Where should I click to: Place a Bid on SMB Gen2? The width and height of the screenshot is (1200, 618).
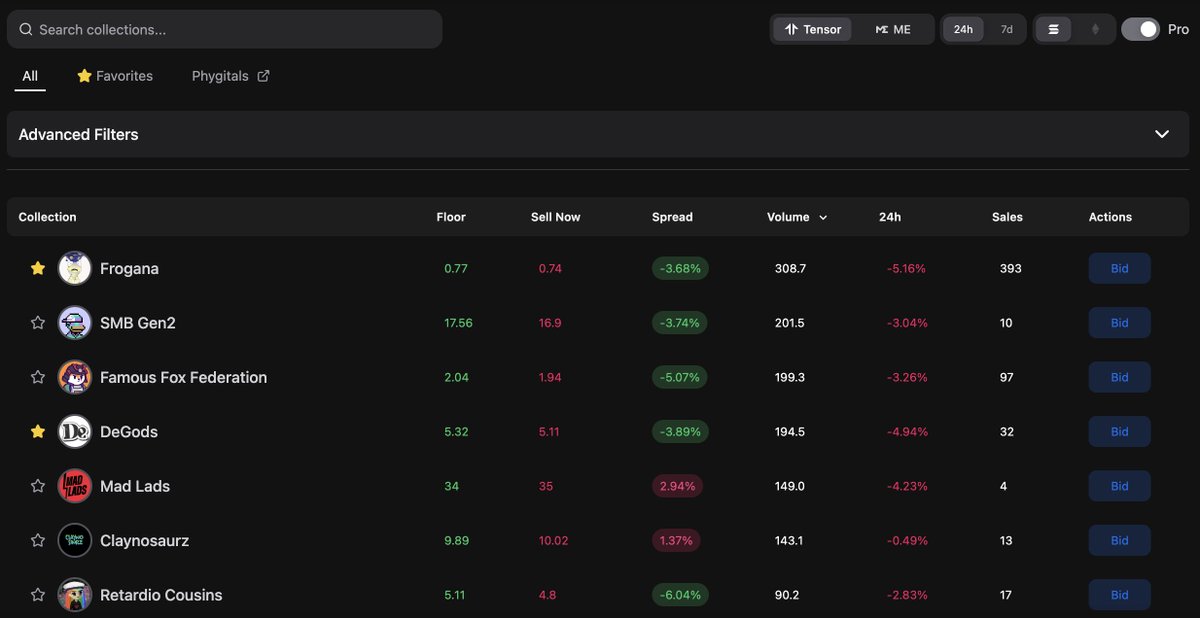1120,323
